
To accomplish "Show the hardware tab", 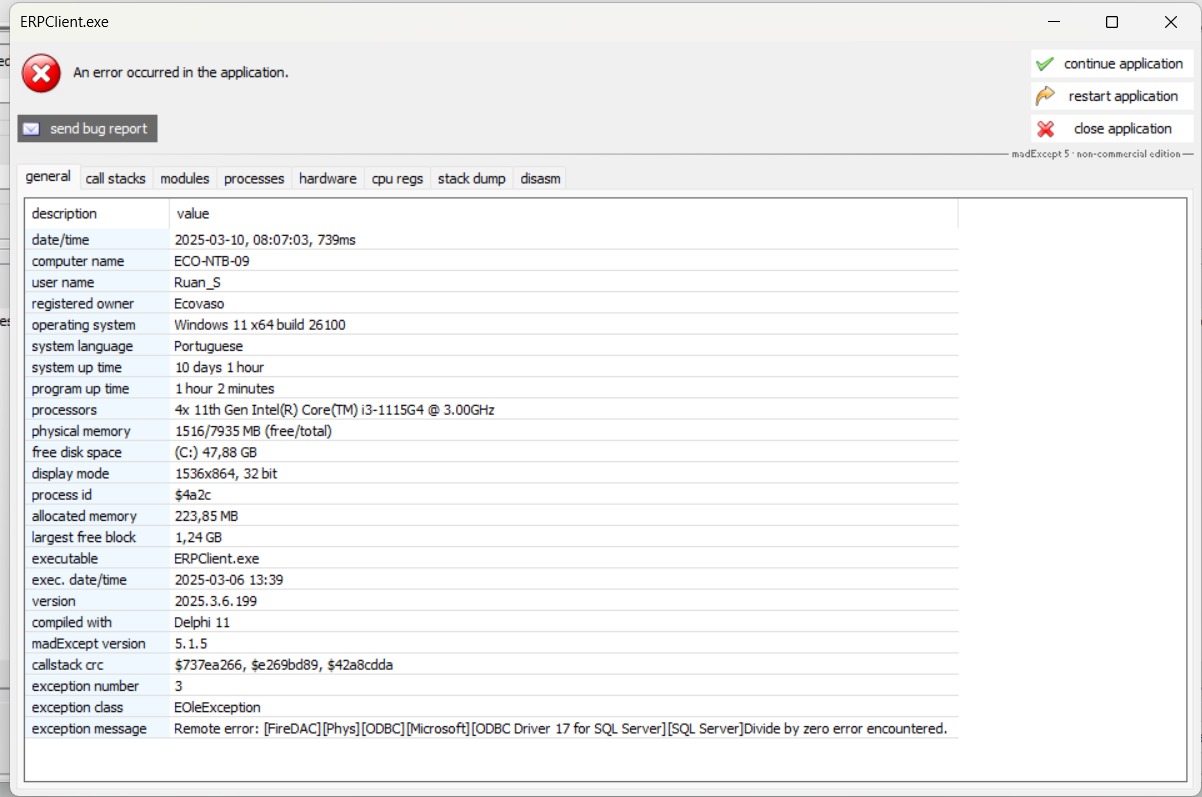I will (327, 178).
